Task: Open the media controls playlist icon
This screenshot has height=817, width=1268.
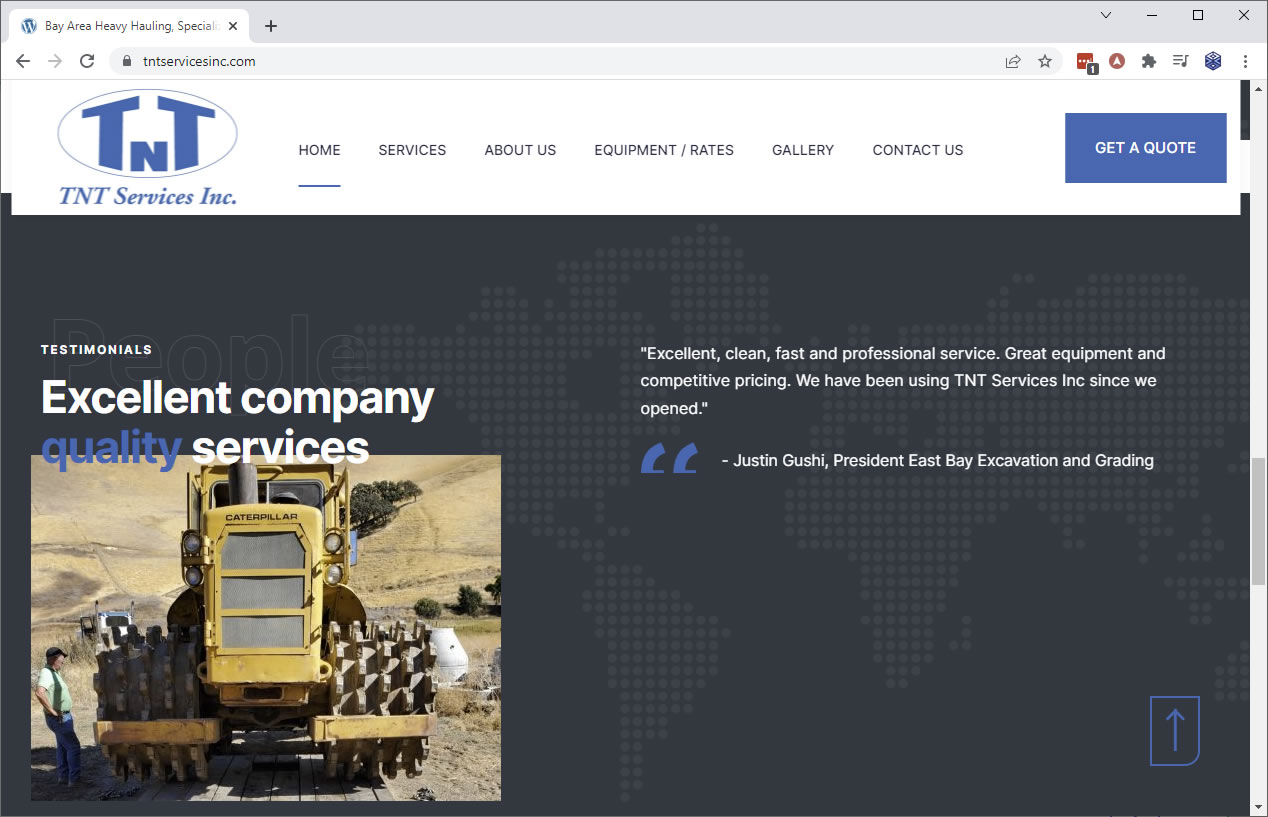Action: click(x=1181, y=61)
